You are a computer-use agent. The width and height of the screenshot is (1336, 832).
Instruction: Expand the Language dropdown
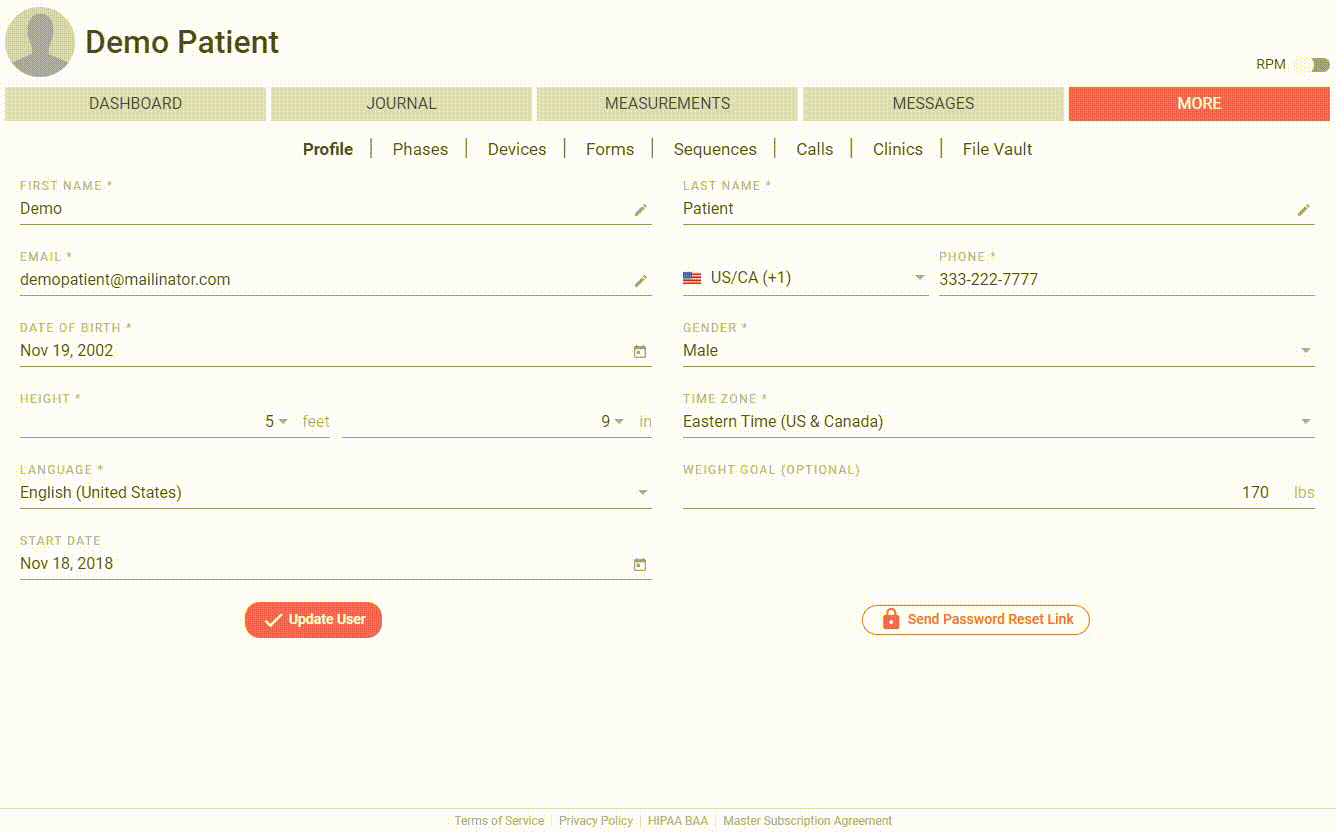click(x=642, y=493)
